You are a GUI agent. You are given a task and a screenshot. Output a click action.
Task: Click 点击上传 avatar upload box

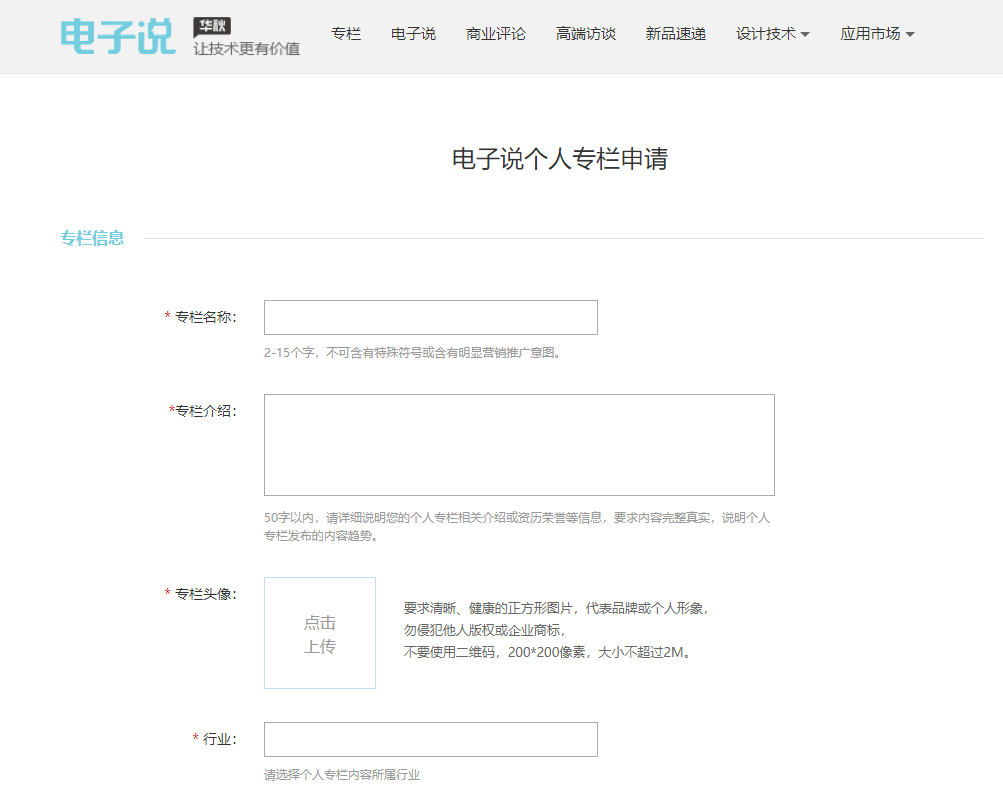tap(320, 633)
